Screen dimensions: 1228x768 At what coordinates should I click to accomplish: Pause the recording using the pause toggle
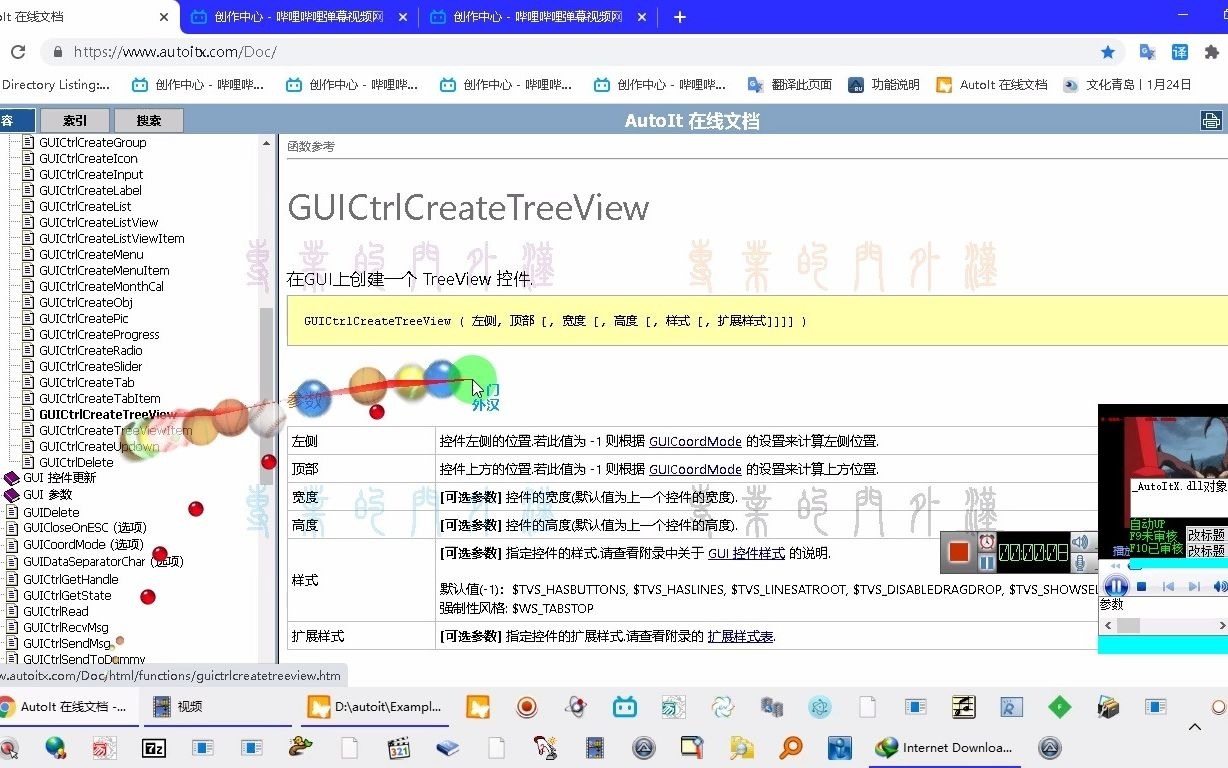(986, 562)
